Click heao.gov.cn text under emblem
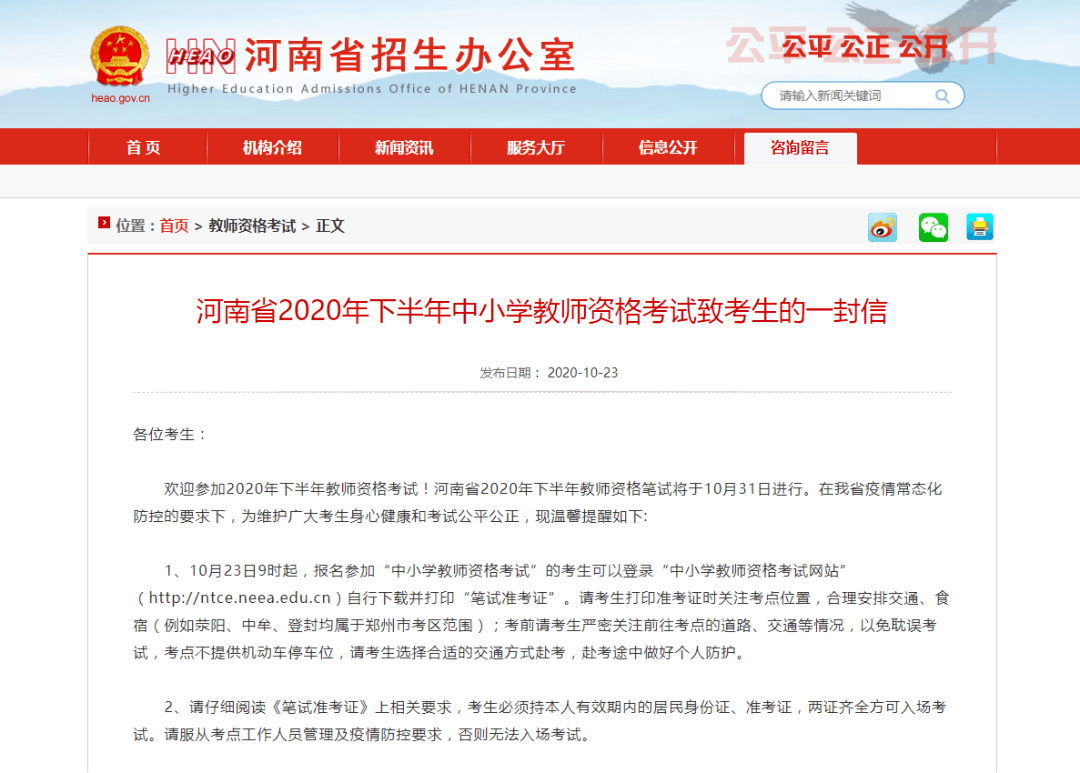 [121, 99]
